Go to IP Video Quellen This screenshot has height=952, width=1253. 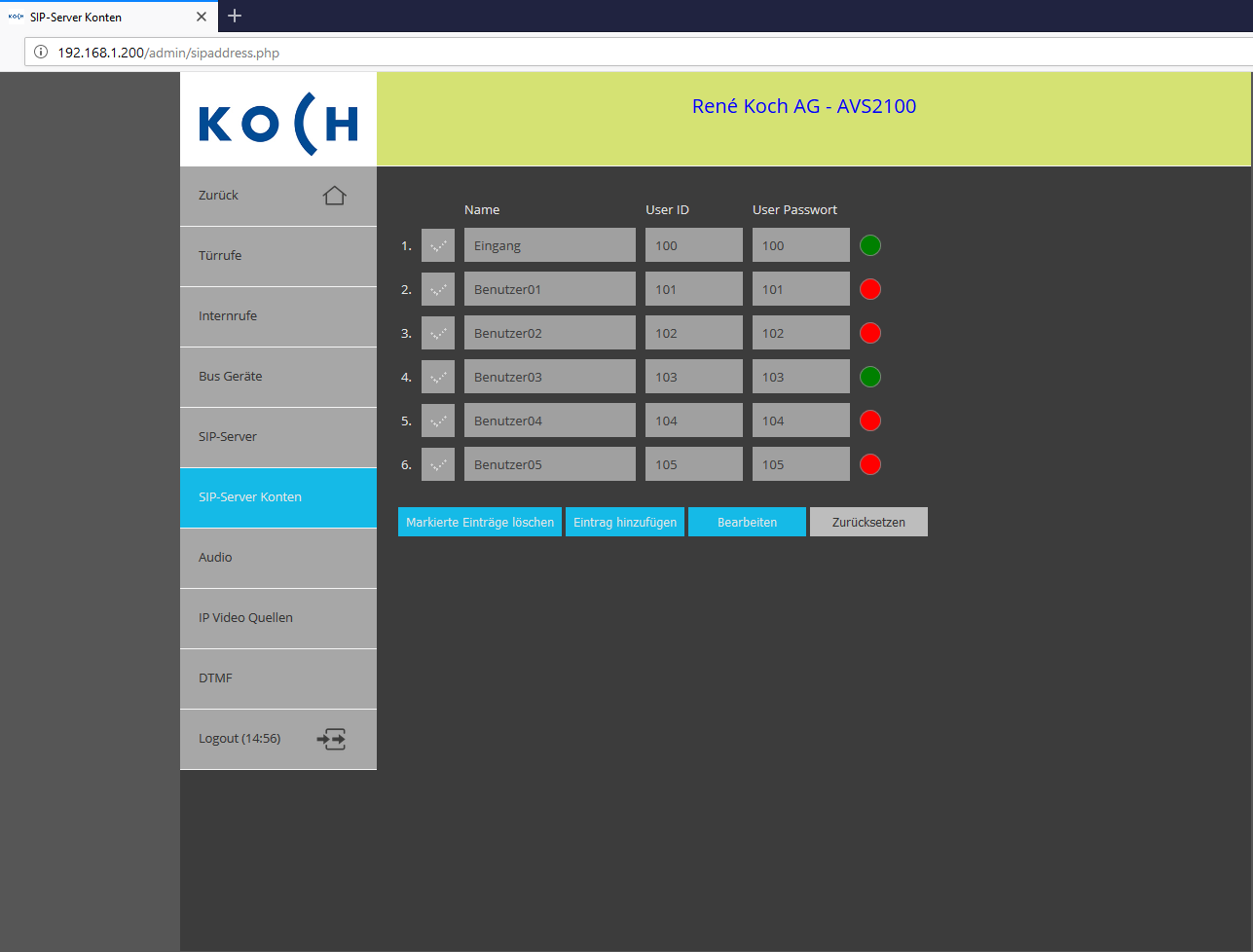click(278, 618)
